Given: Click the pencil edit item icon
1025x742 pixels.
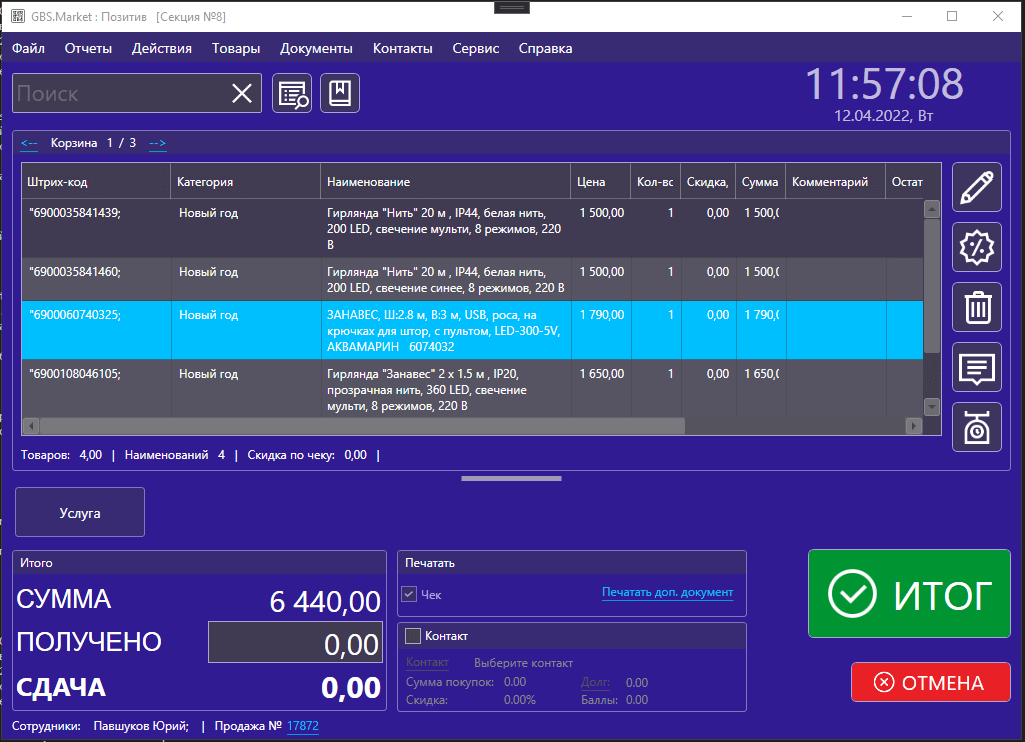Looking at the screenshot, I should point(977,188).
